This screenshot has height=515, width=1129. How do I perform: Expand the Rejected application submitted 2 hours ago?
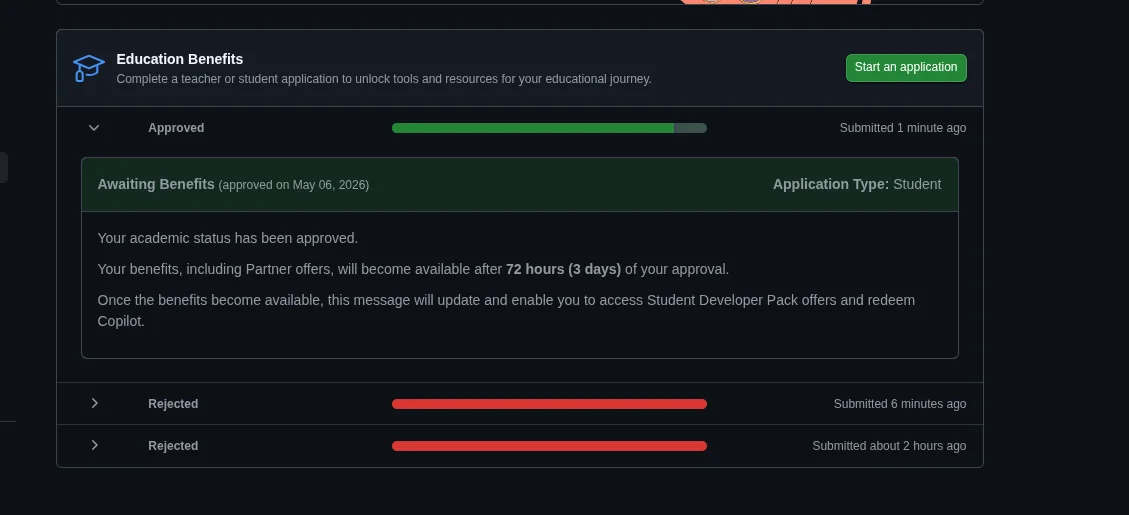[94, 445]
